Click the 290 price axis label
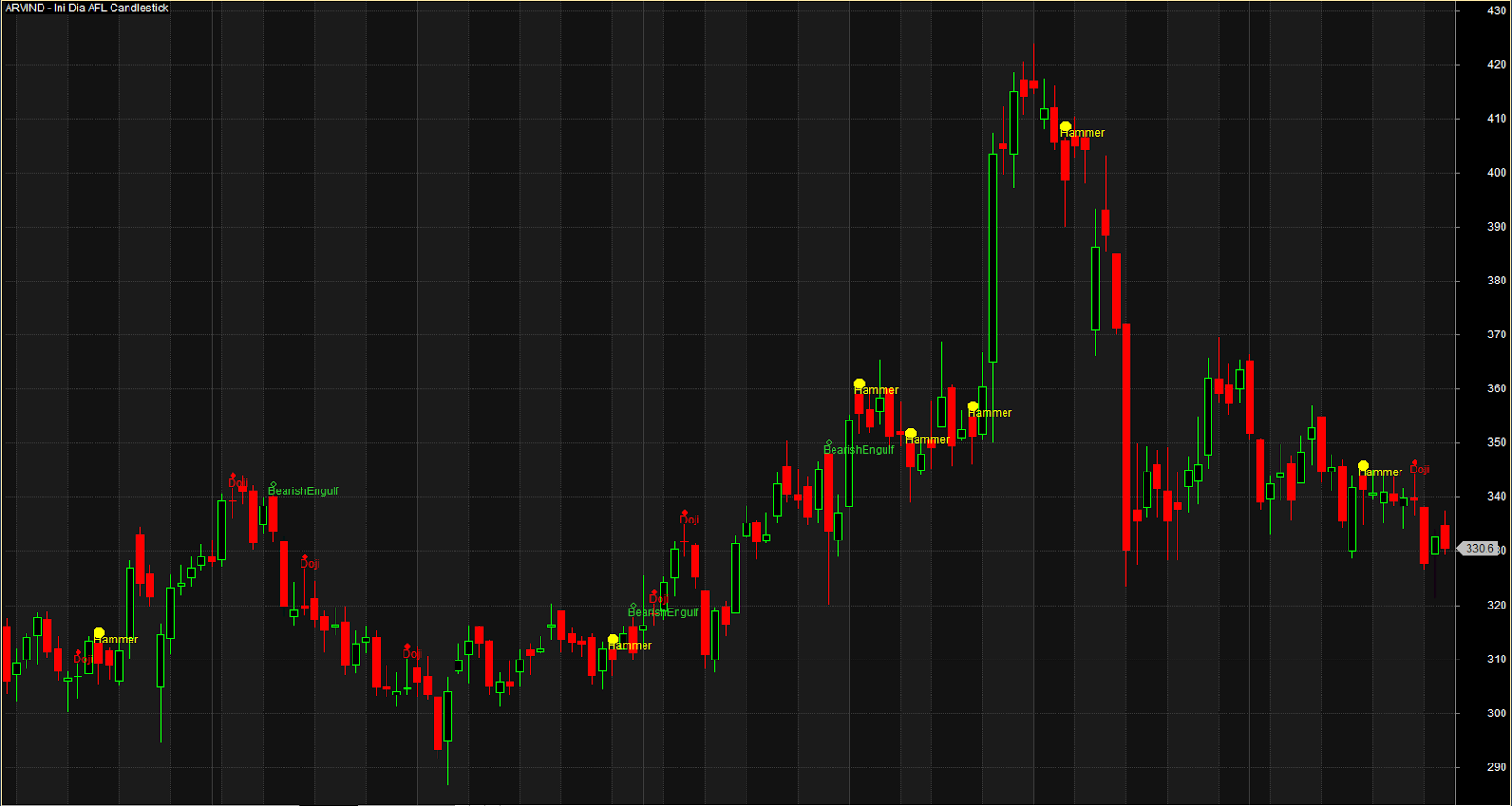1512x806 pixels. point(1497,767)
